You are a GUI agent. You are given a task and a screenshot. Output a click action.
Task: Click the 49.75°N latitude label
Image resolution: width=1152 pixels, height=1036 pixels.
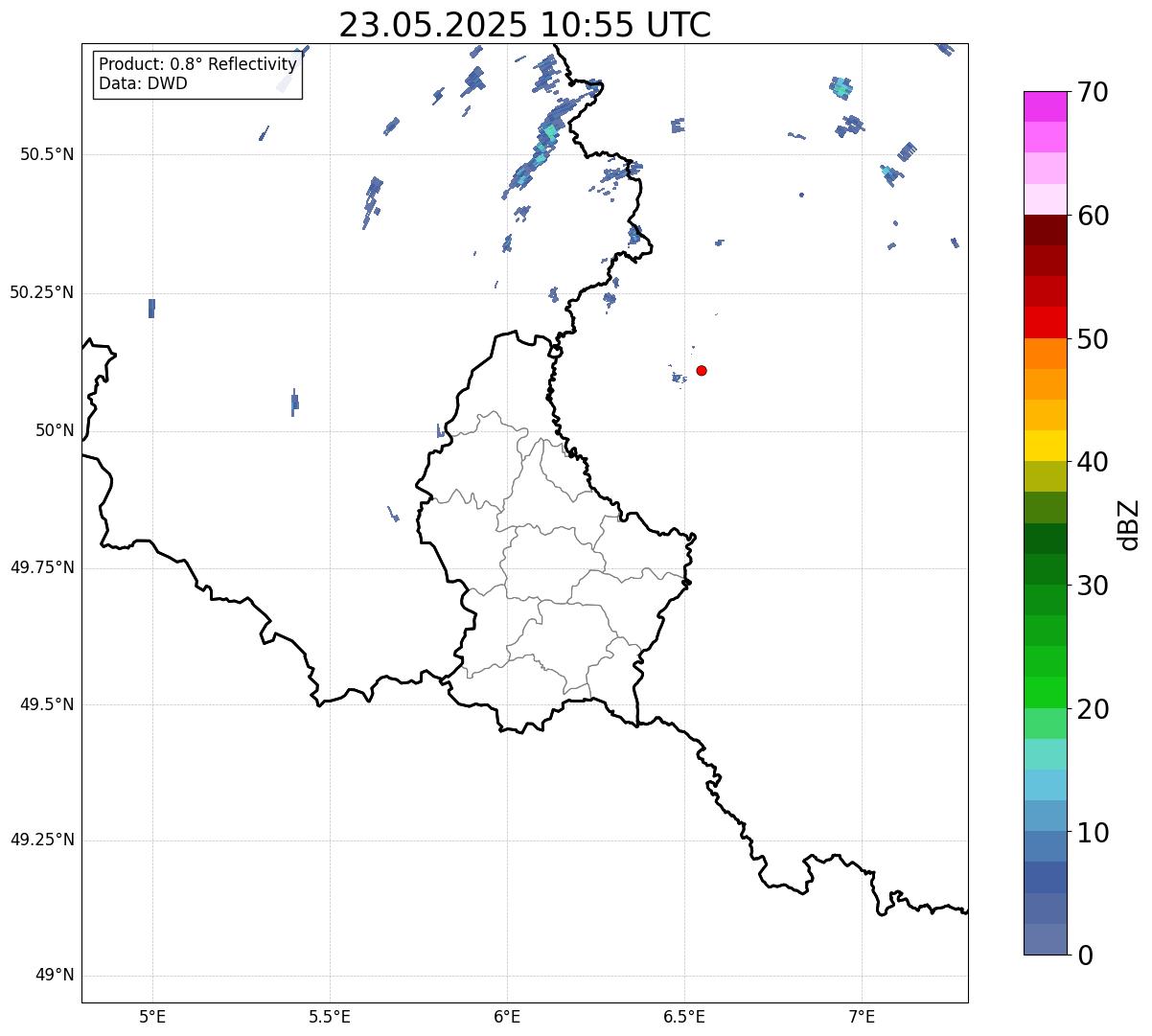[x=41, y=567]
